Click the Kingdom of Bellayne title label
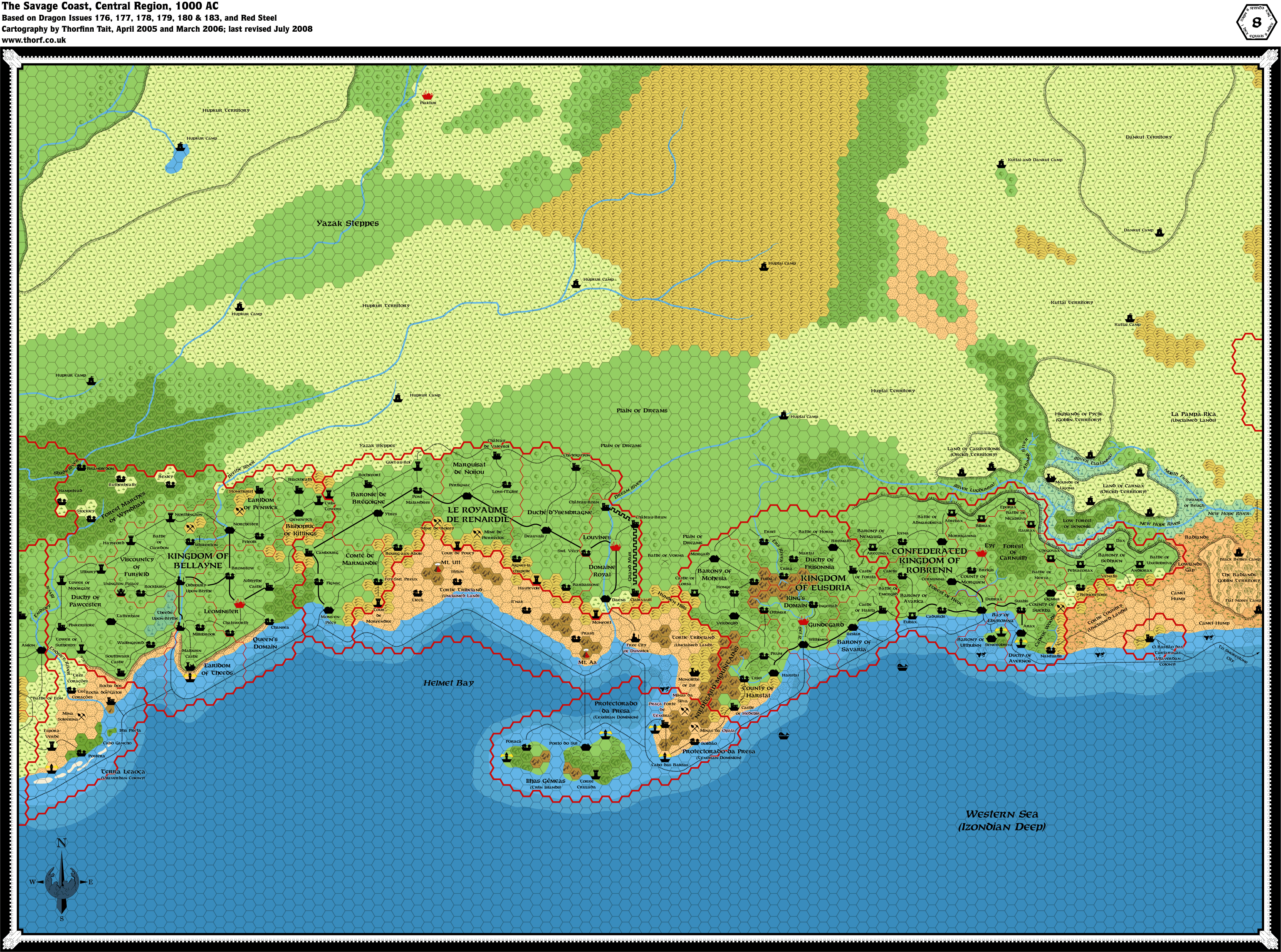This screenshot has width=1281, height=952. 198,560
